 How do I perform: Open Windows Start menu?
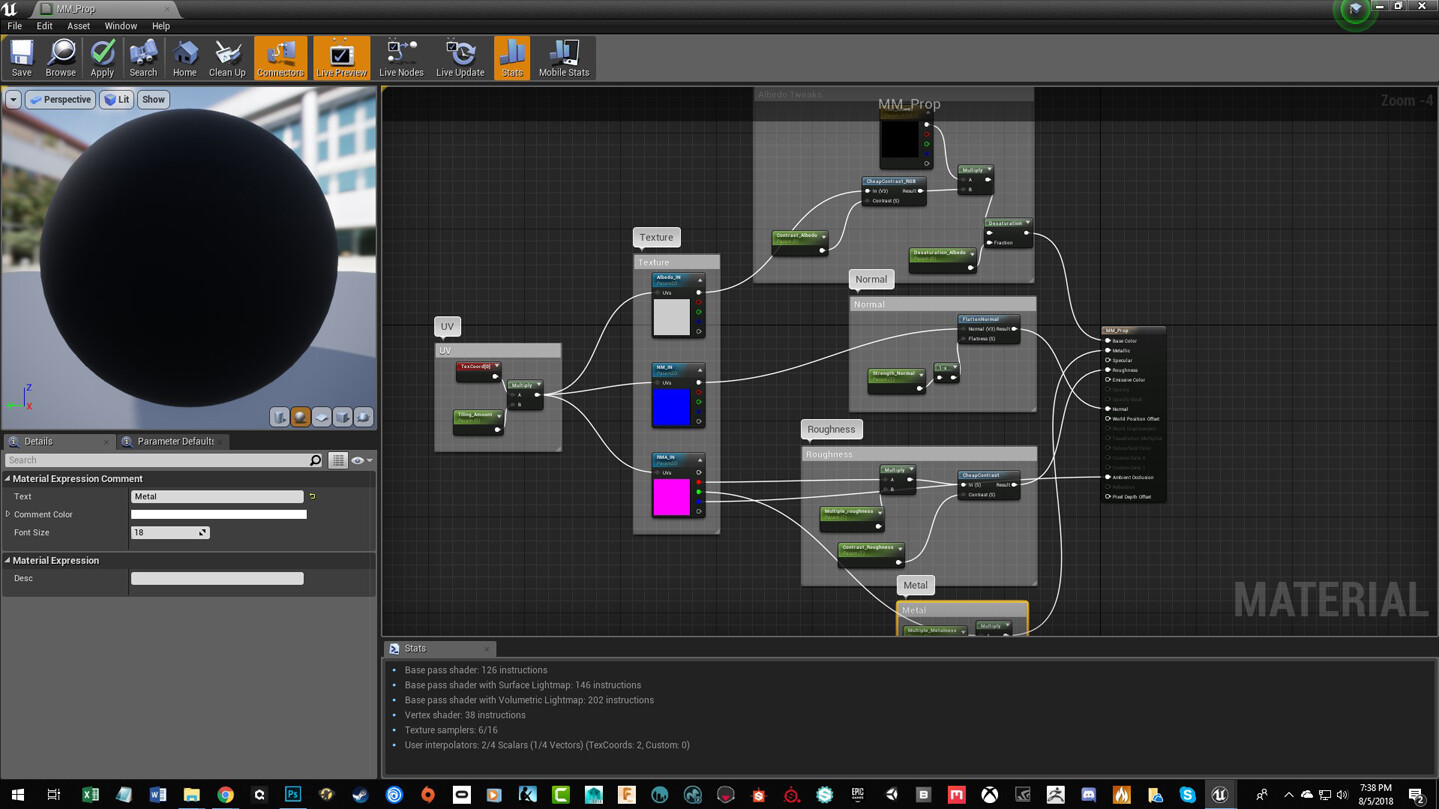pyautogui.click(x=17, y=795)
